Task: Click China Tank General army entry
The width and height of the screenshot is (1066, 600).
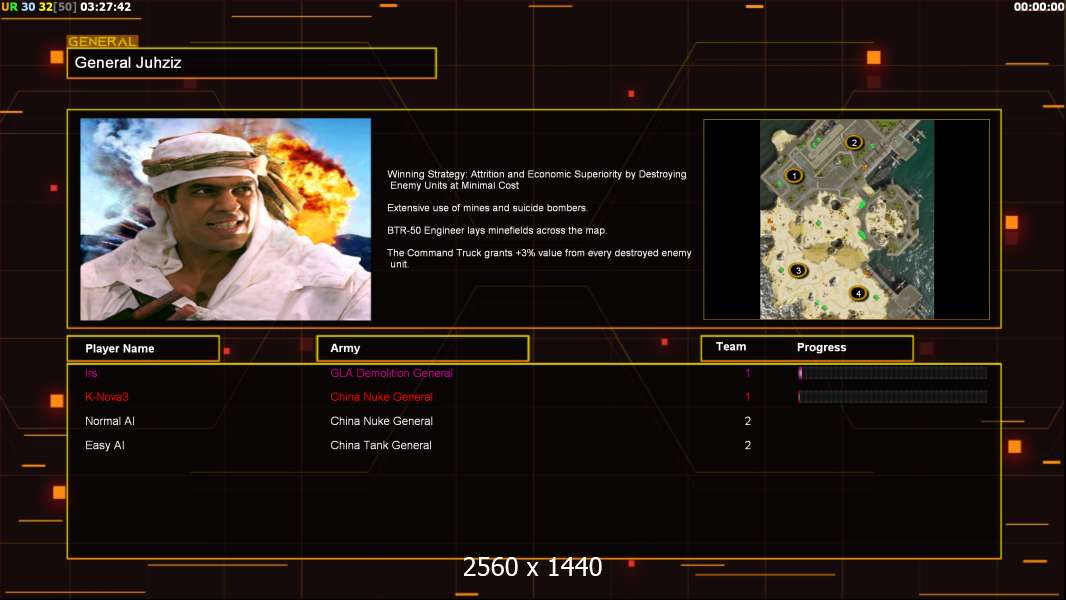Action: tap(381, 445)
